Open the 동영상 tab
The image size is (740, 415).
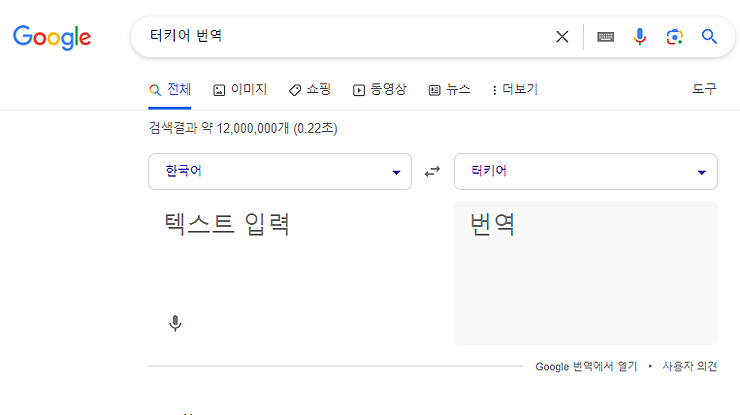pos(379,89)
